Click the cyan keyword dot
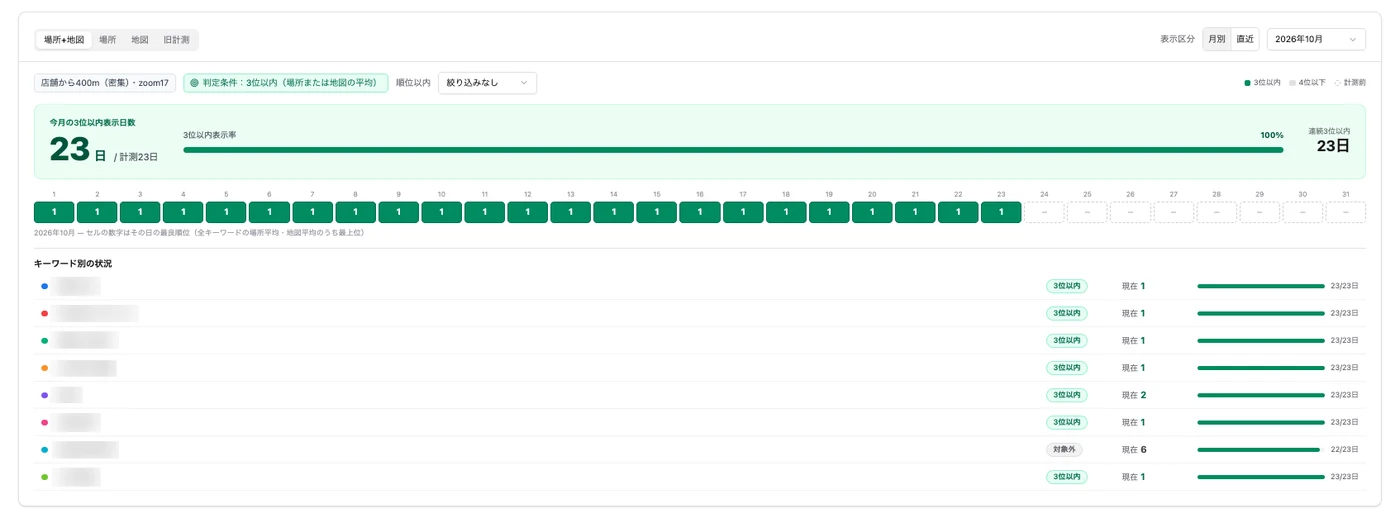The image size is (1400, 518). point(44,450)
